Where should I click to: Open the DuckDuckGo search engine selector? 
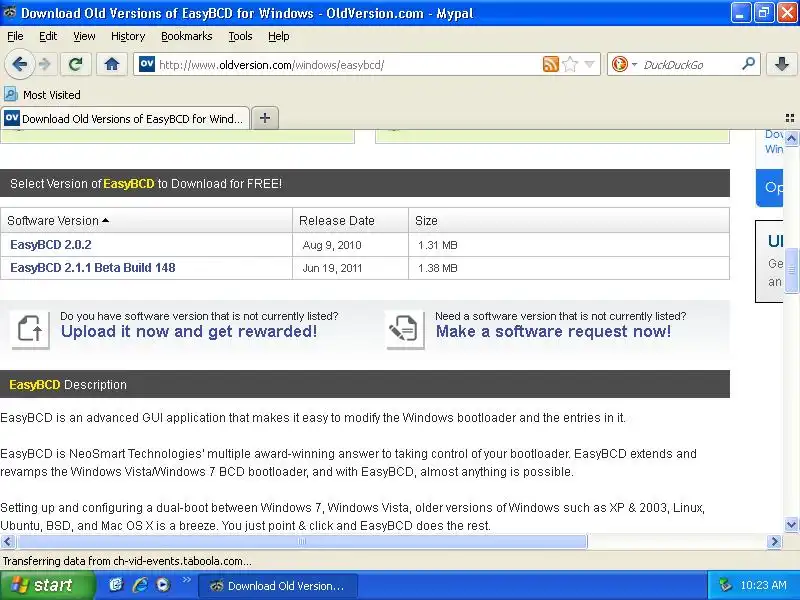coord(624,64)
